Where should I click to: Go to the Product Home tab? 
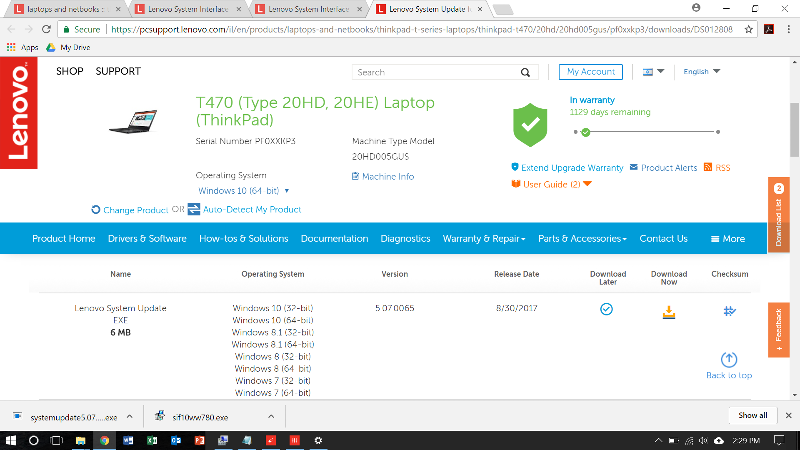[x=63, y=239]
